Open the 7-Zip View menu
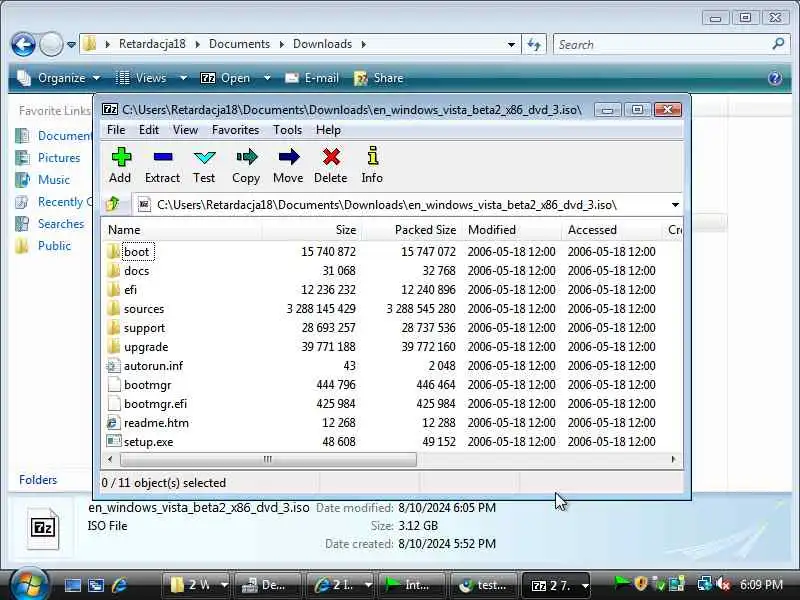The height and width of the screenshot is (600, 800). pyautogui.click(x=185, y=130)
